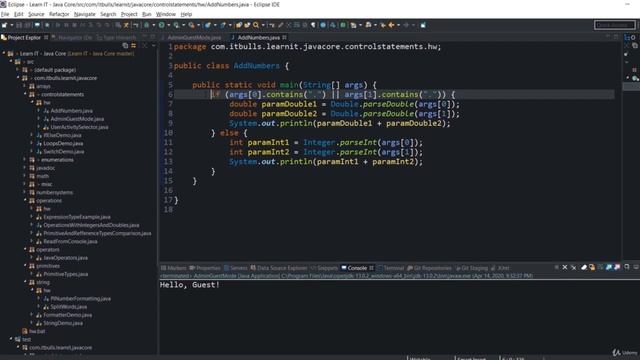This screenshot has width=640, height=360.
Task: Open the File menu
Action: (x=5, y=14)
